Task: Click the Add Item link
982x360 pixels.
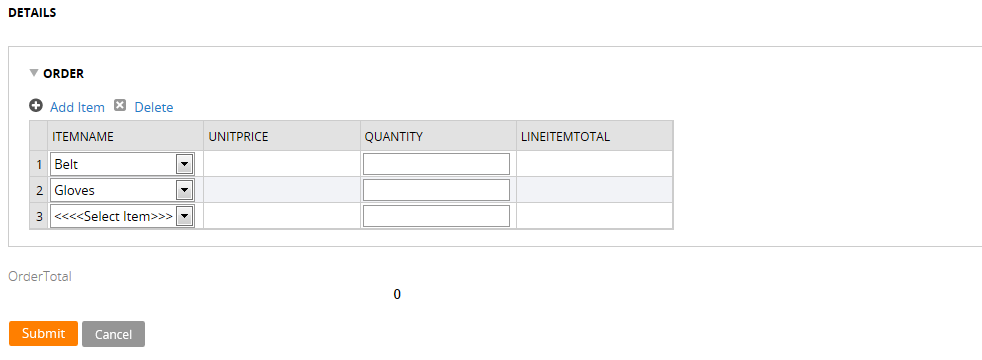Action: point(77,107)
